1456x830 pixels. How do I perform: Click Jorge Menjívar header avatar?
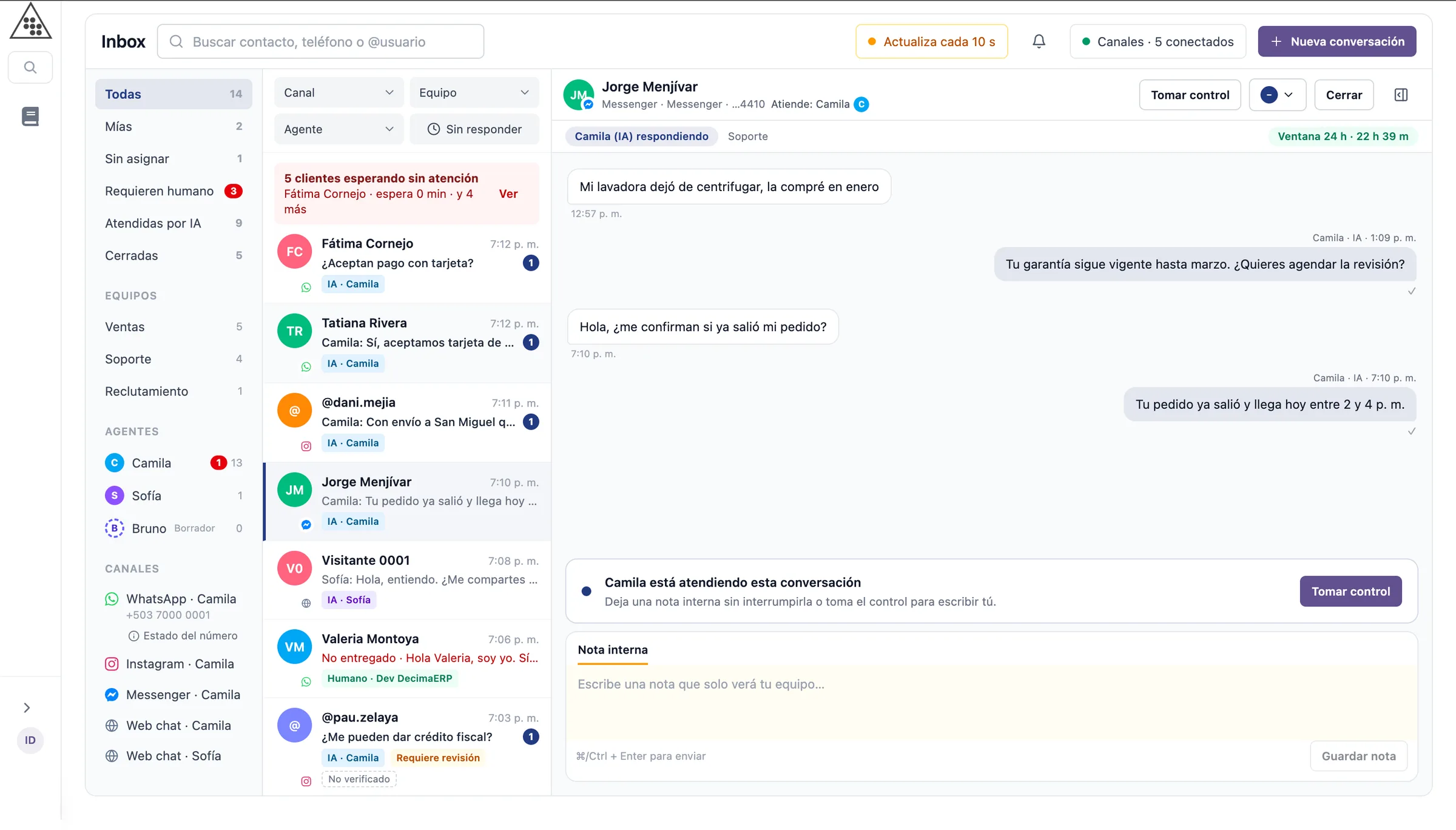(x=578, y=95)
